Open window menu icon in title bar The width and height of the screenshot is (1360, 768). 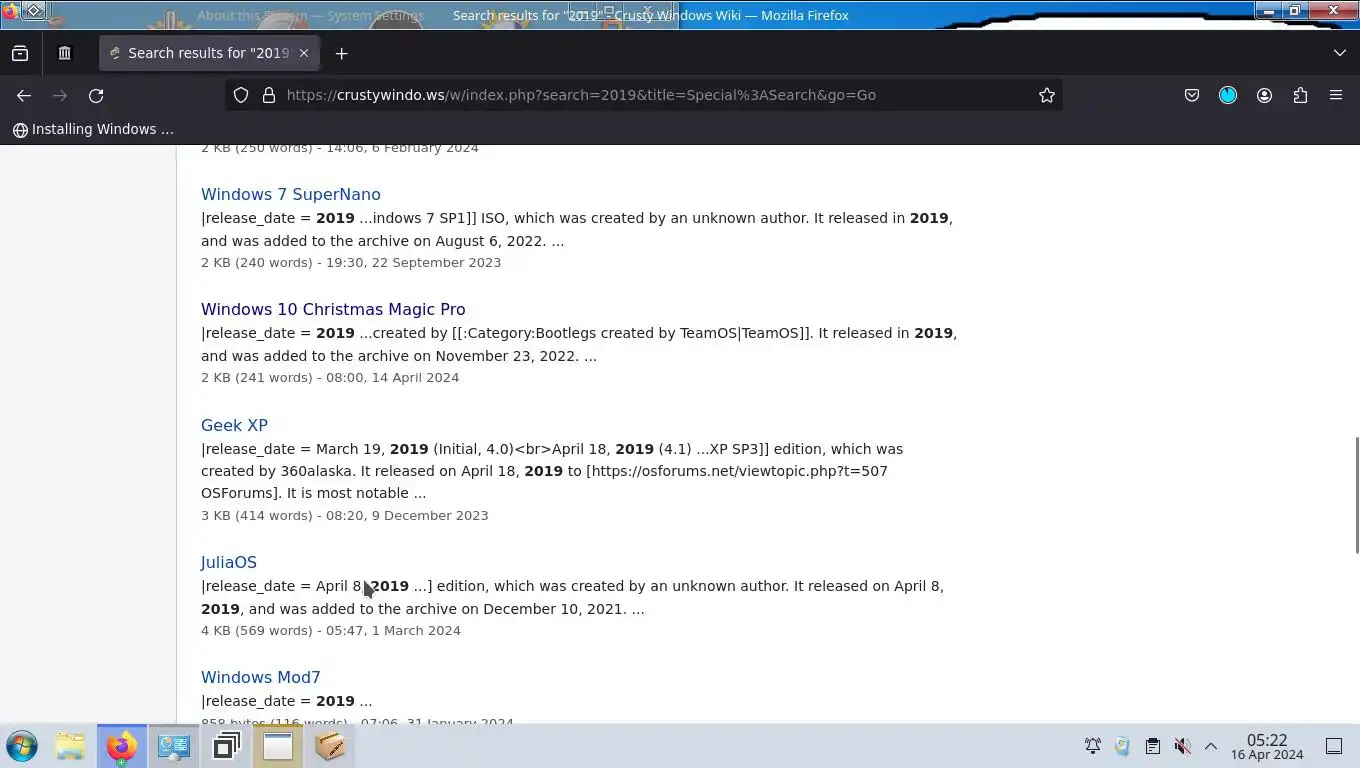point(34,10)
